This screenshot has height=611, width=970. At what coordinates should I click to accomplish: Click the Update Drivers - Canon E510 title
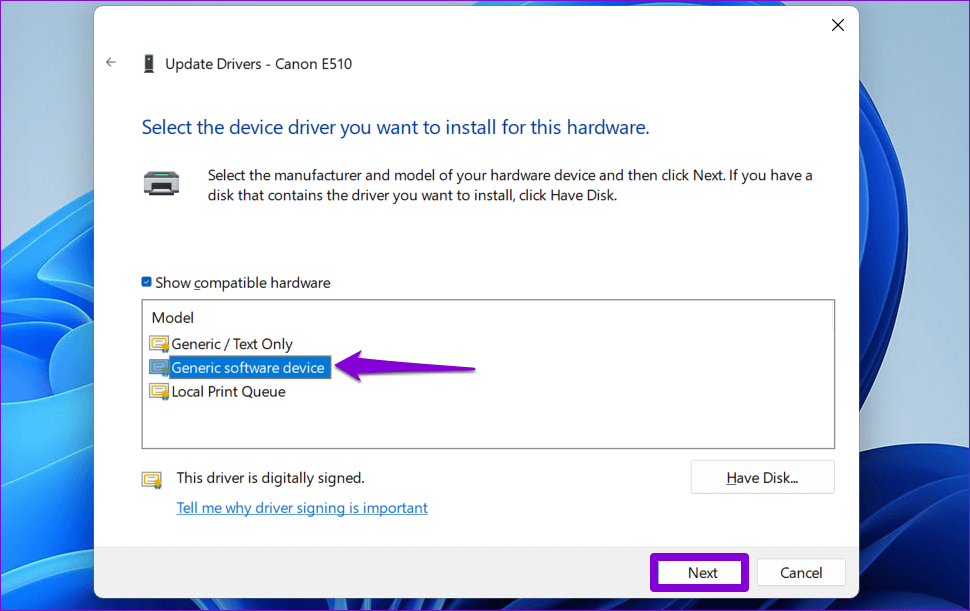259,64
